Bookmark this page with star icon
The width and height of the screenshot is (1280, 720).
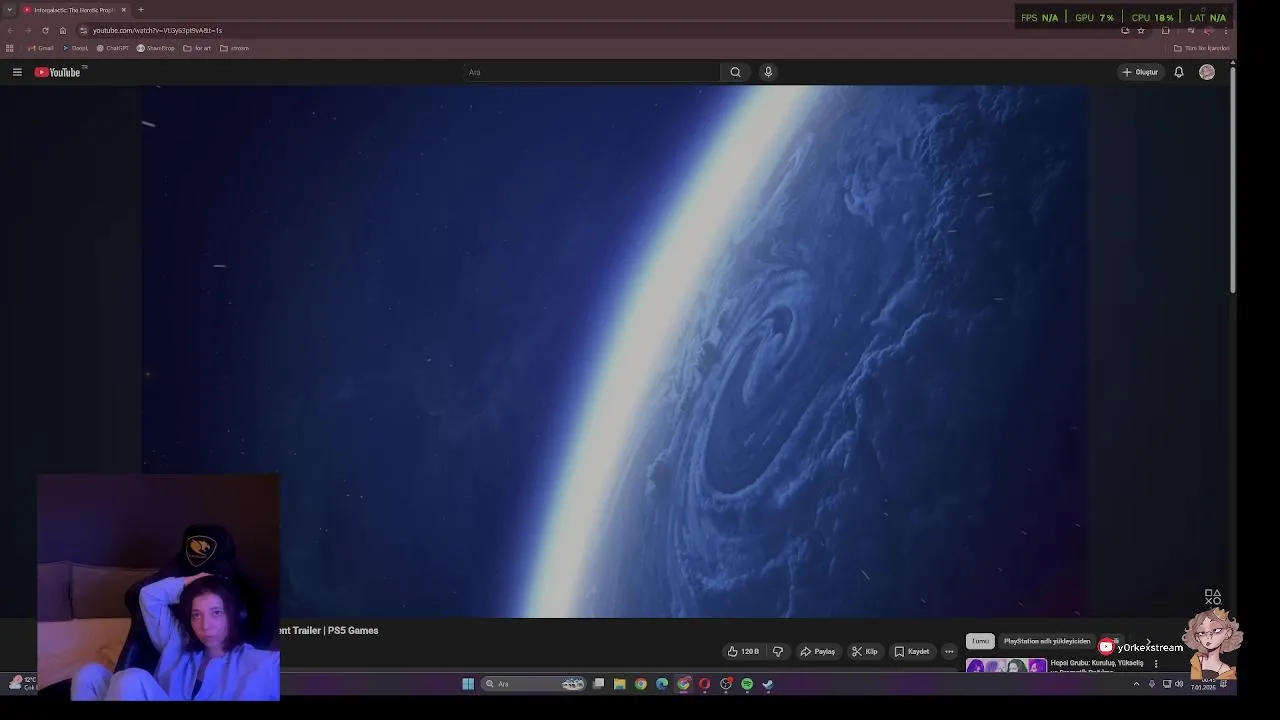(x=1141, y=30)
